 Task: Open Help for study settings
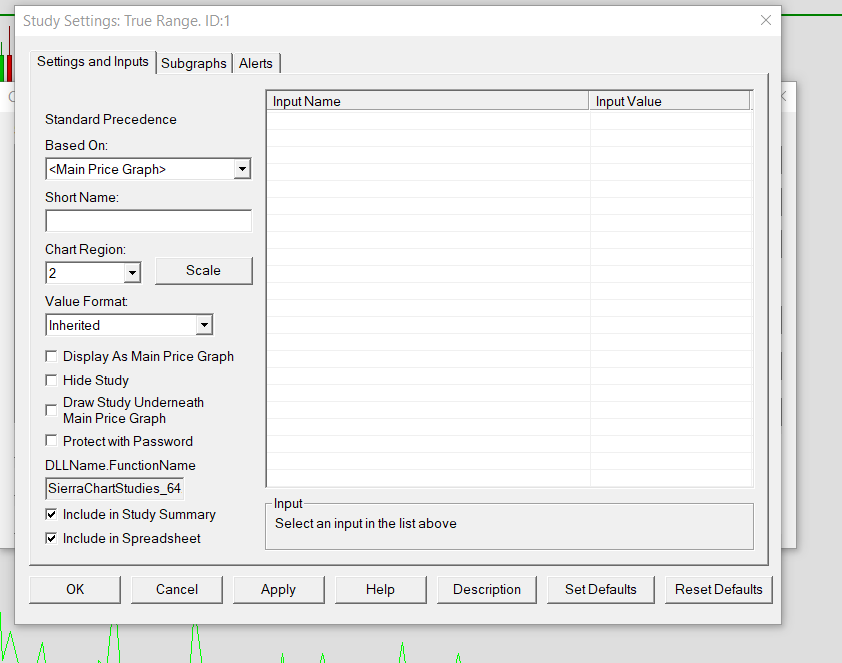pos(380,589)
